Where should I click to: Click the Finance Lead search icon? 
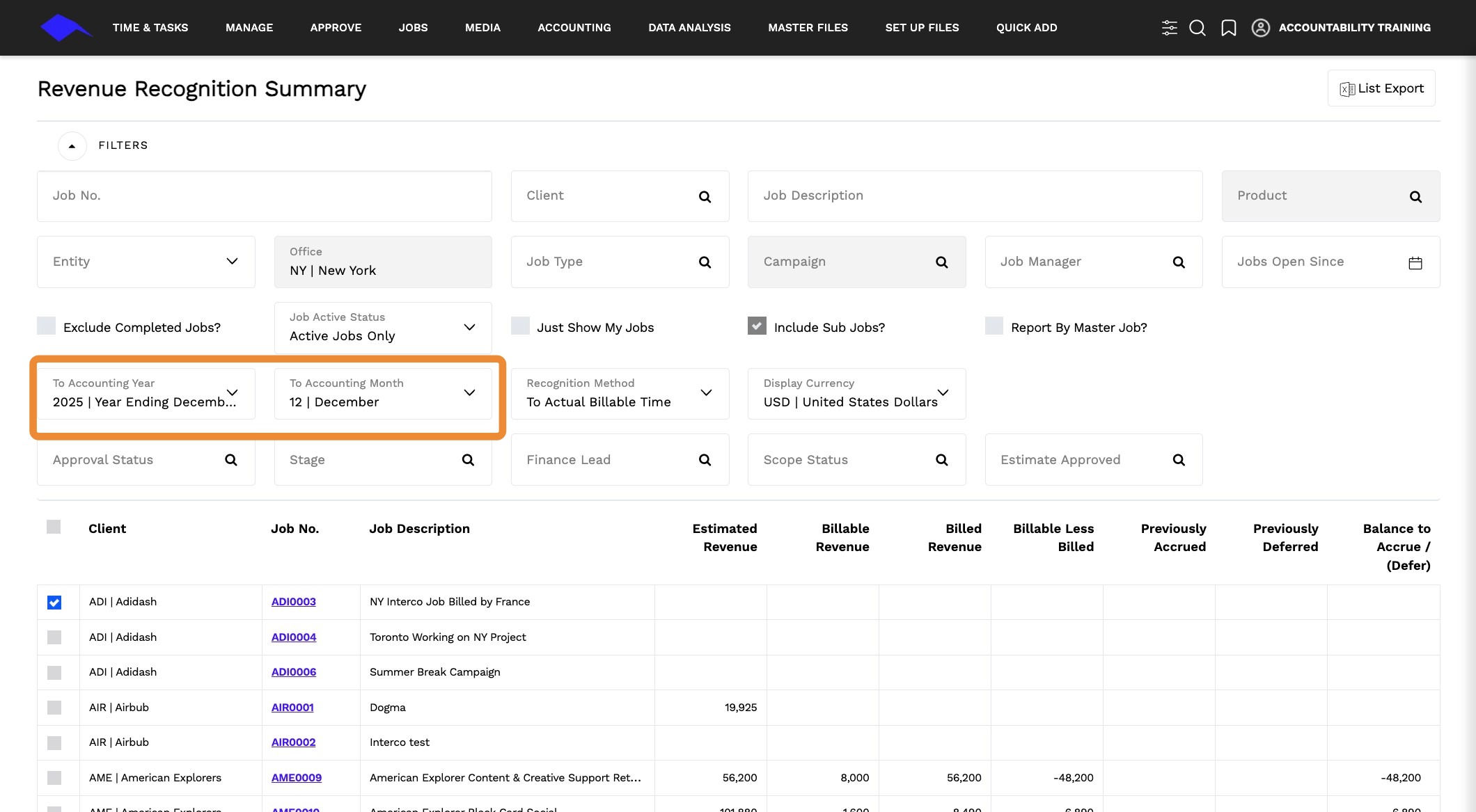coord(705,460)
